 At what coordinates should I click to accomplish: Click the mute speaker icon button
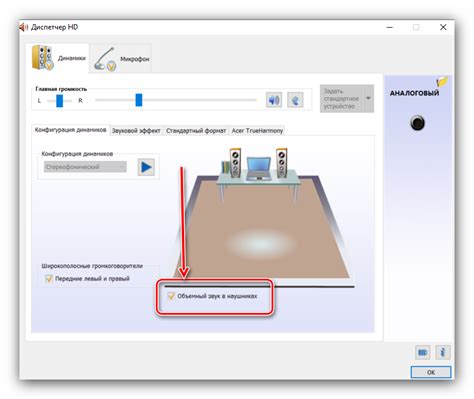coord(274,100)
